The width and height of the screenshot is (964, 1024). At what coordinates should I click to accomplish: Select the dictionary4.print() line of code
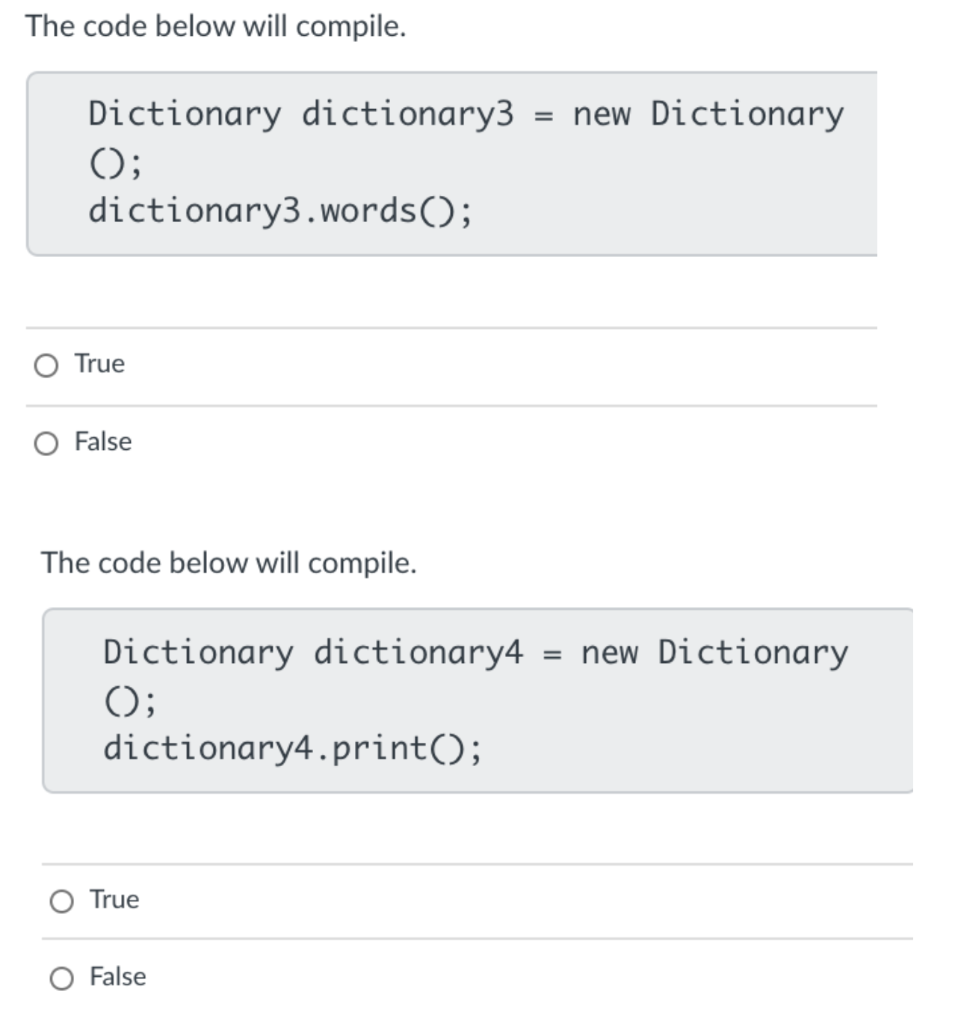click(290, 748)
